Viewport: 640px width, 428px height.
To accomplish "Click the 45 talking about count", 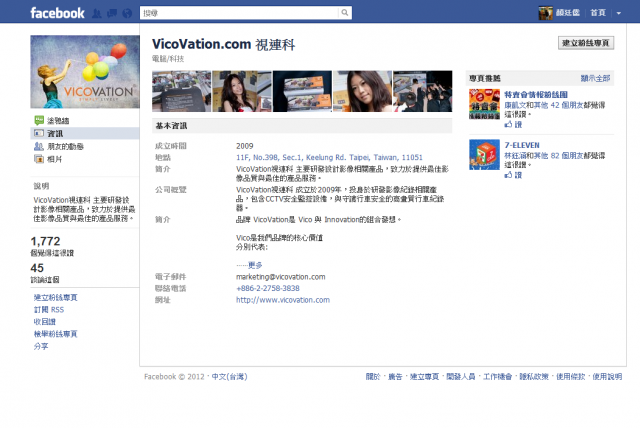I will pyautogui.click(x=37, y=268).
